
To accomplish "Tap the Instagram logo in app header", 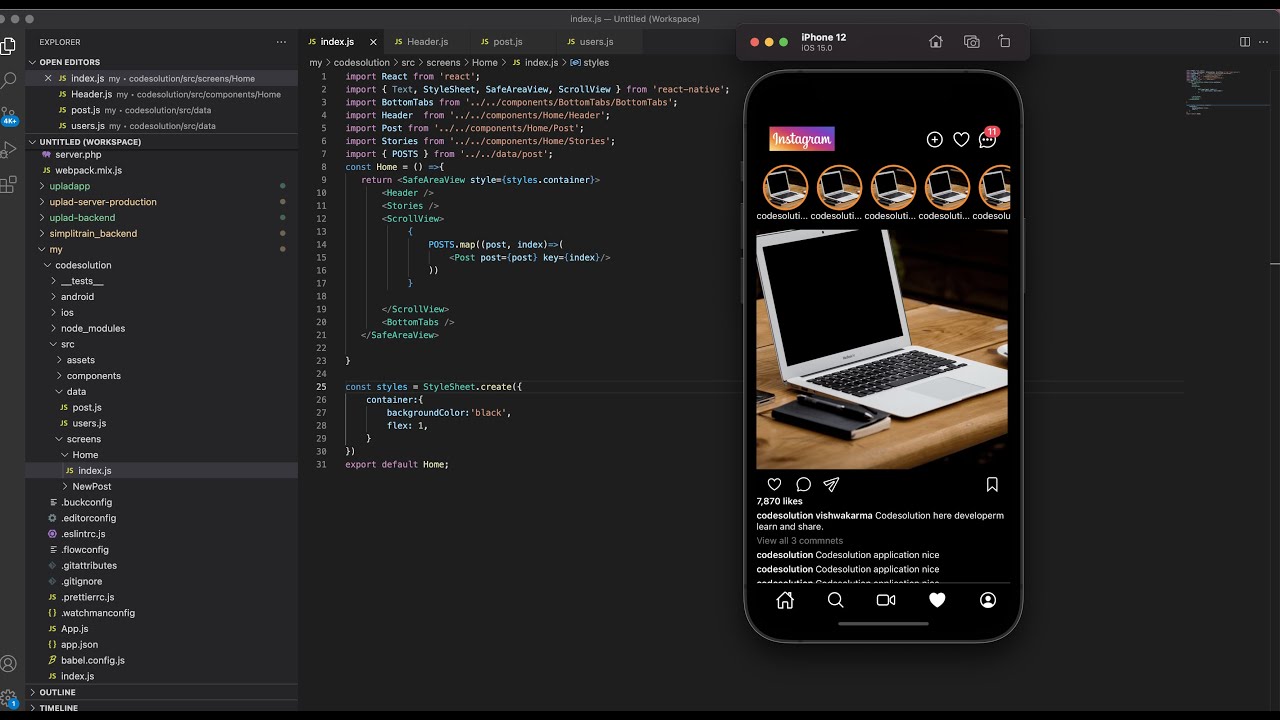I will 802,139.
